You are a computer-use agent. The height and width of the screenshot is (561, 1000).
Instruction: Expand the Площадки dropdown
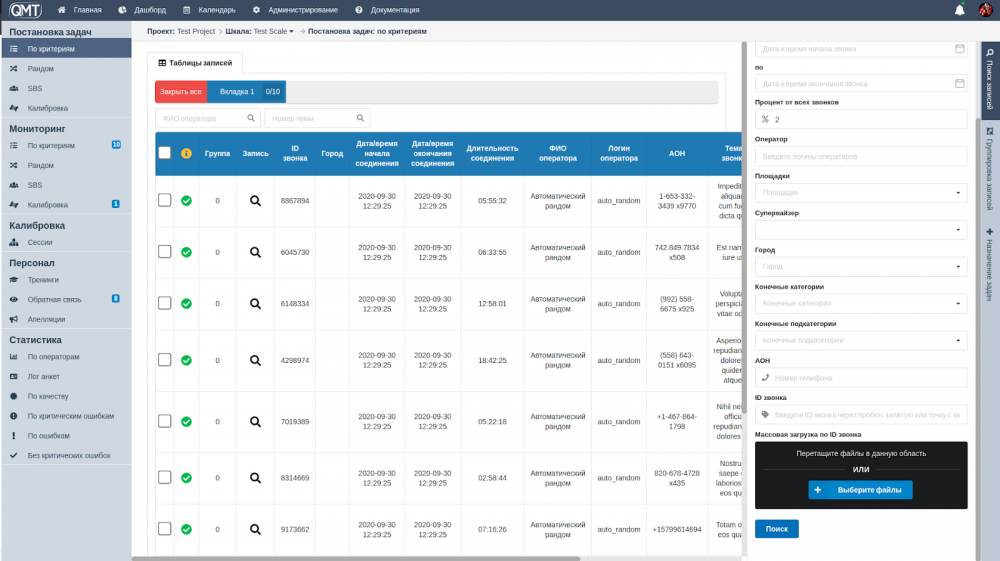click(861, 193)
